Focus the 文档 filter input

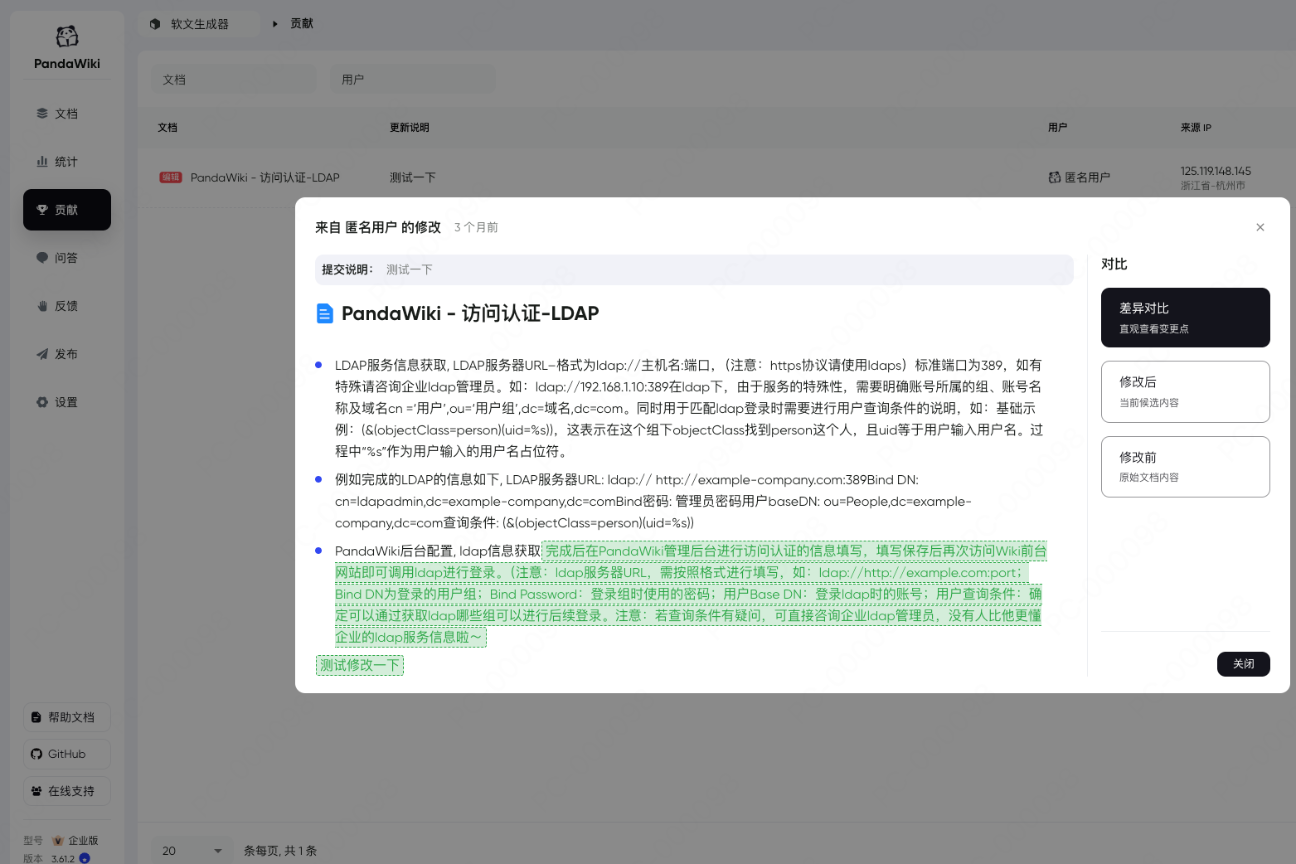tap(232, 79)
